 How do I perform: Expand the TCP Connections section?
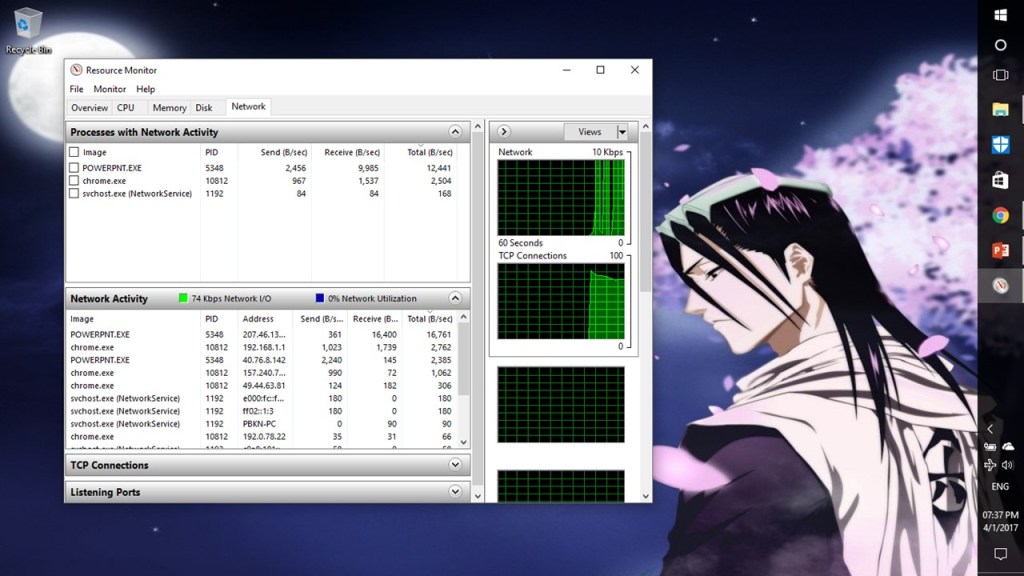pyautogui.click(x=456, y=465)
